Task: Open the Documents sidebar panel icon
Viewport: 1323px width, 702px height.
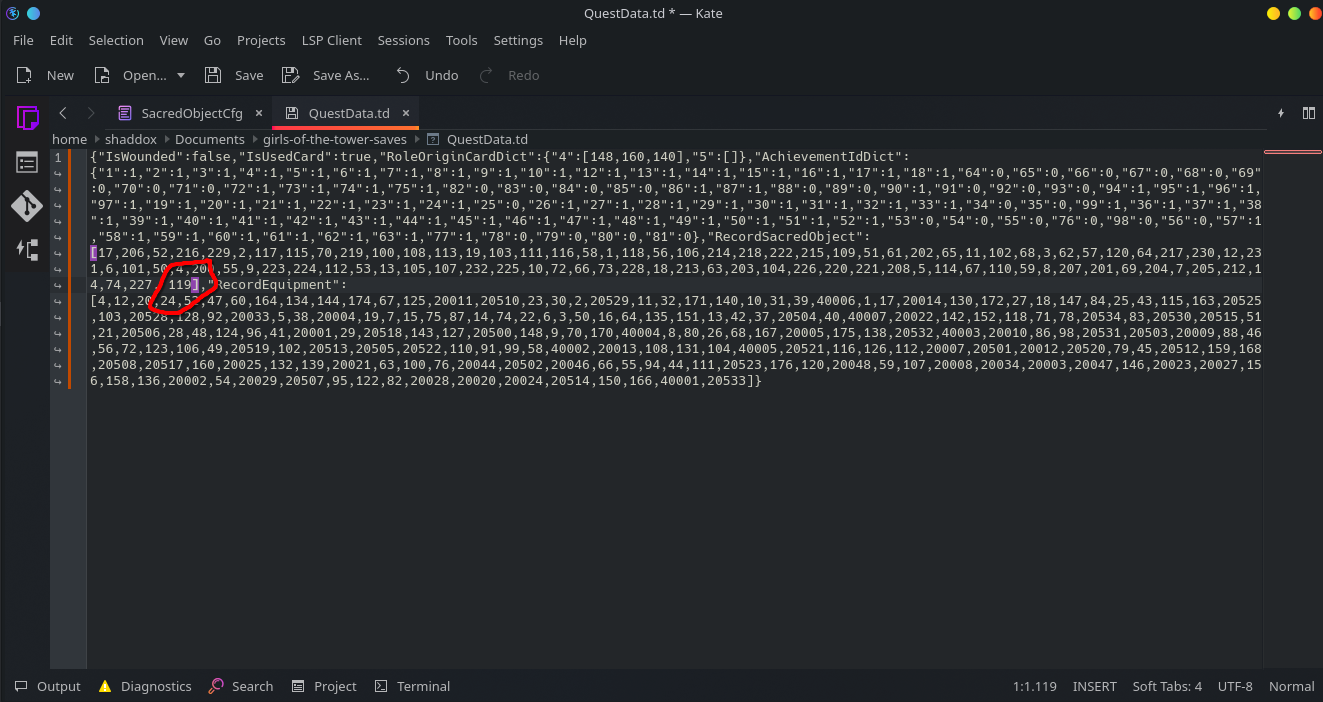Action: (x=27, y=117)
